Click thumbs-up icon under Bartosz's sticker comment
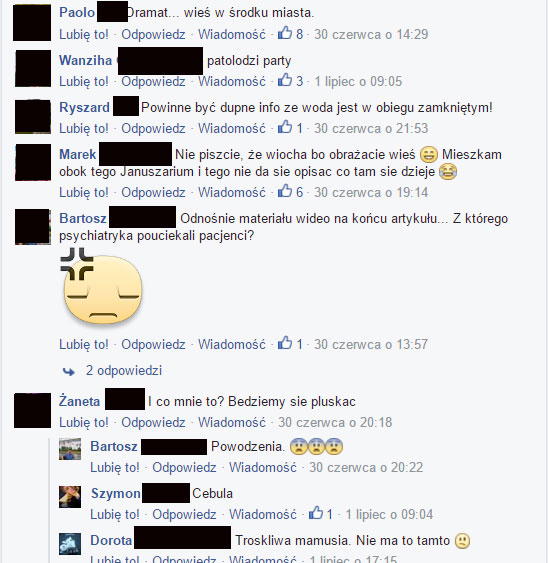This screenshot has height=563, width=548. click(x=285, y=343)
